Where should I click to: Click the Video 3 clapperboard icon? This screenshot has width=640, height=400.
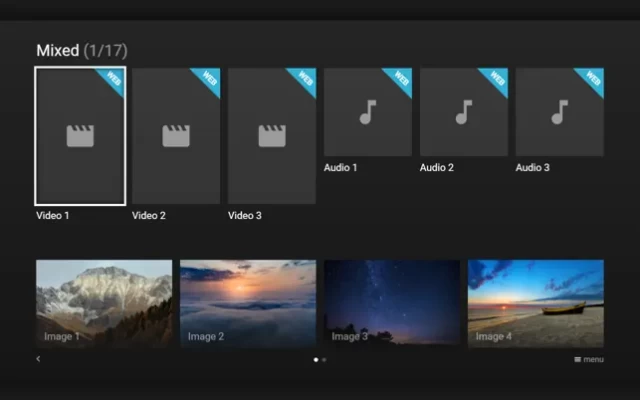click(272, 136)
